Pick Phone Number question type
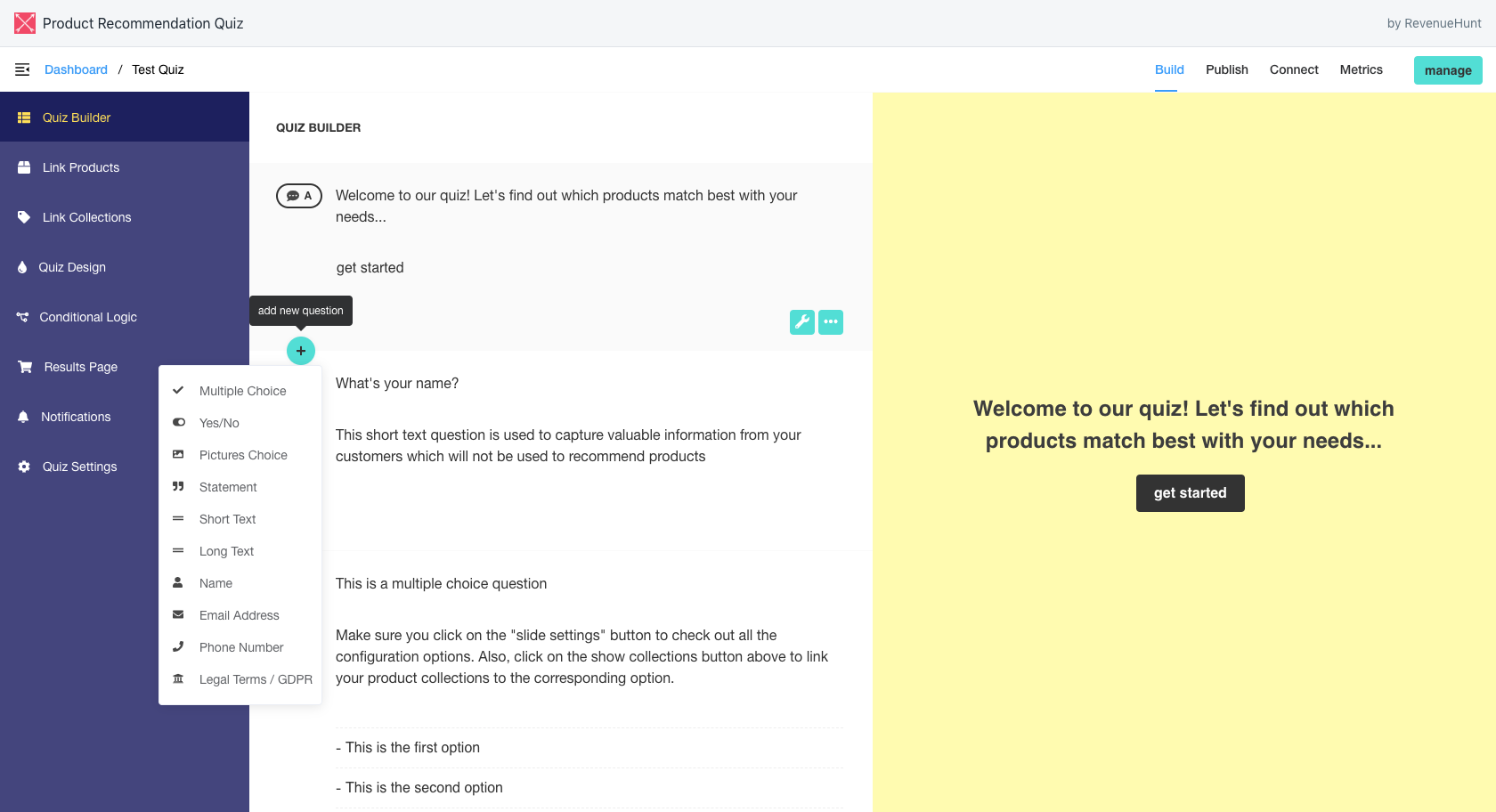This screenshot has height=812, width=1496. click(240, 647)
